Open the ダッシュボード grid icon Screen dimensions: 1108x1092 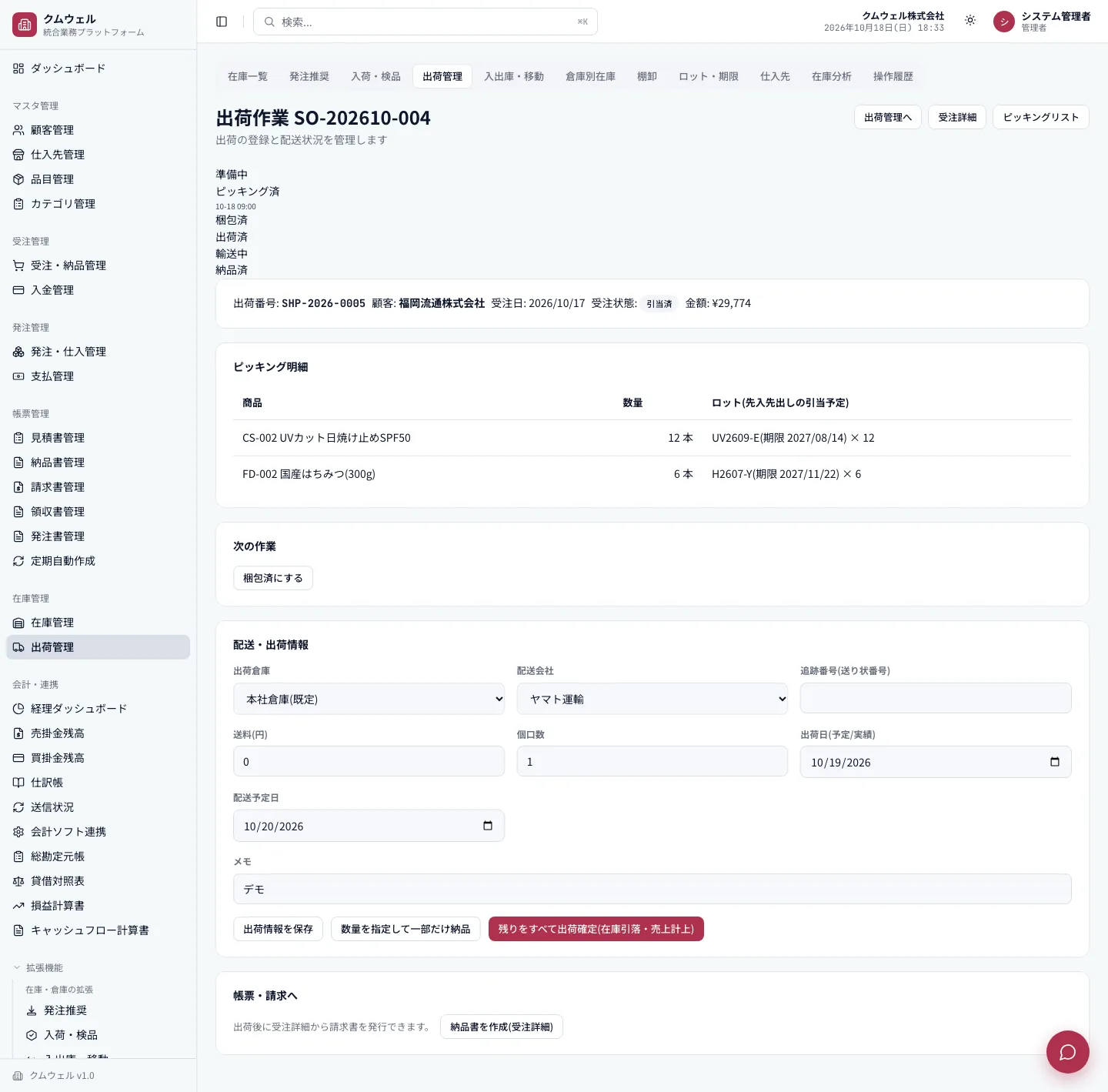(18, 68)
